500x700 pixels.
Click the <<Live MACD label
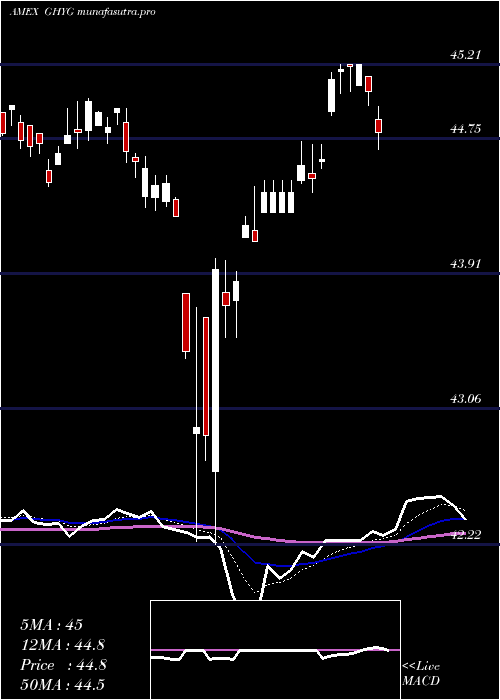(421, 673)
